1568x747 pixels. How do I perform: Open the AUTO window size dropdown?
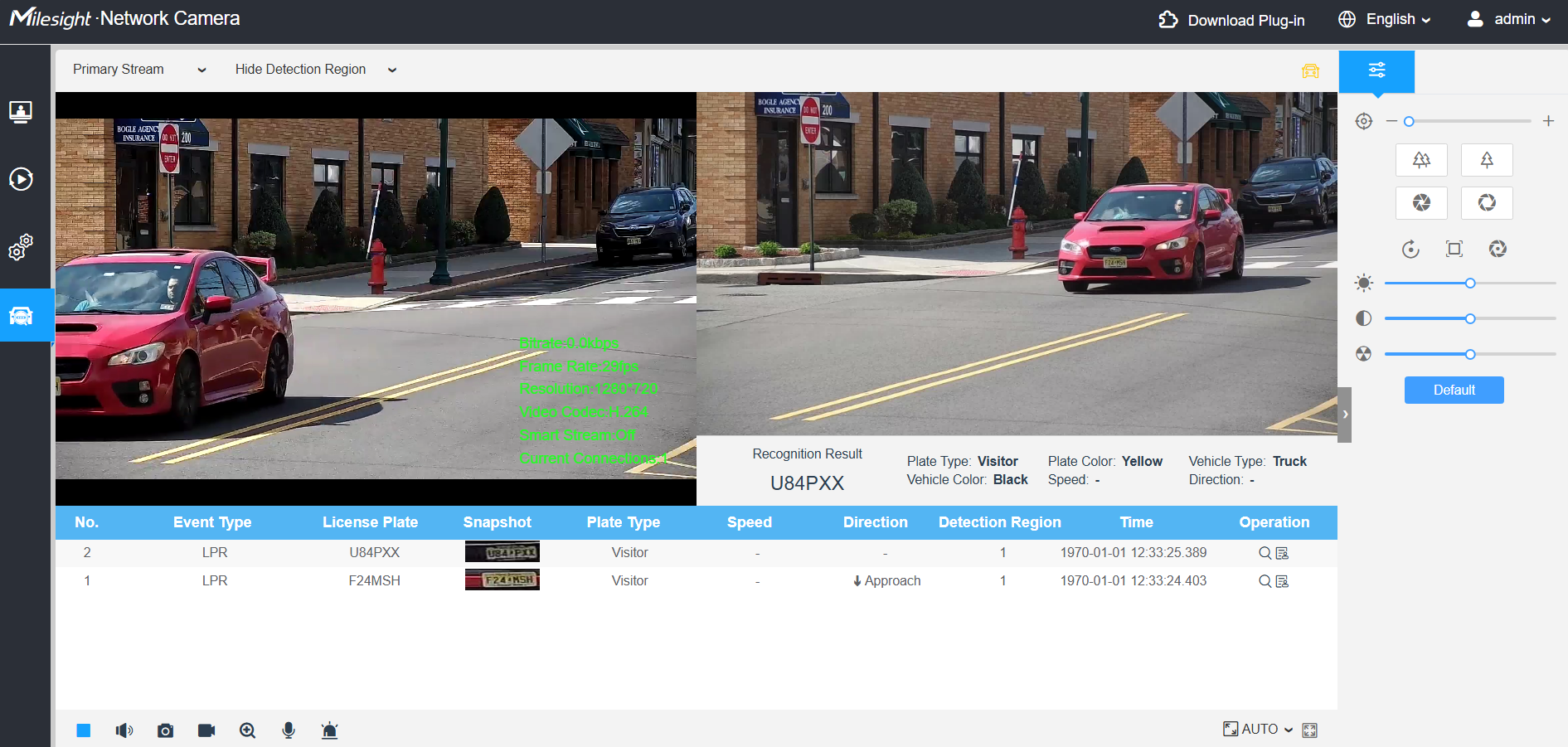click(x=1258, y=730)
